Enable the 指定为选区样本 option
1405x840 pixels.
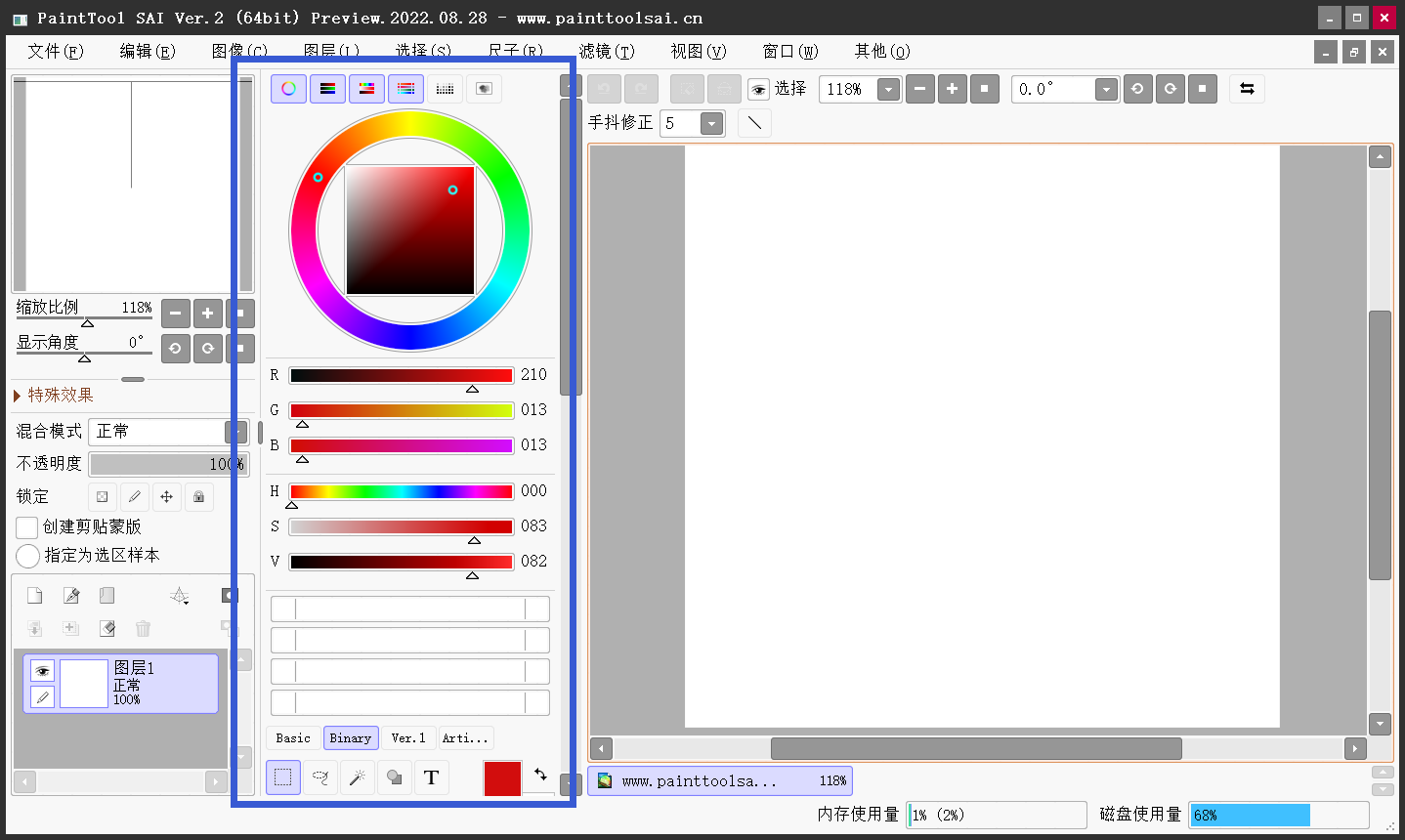click(27, 556)
